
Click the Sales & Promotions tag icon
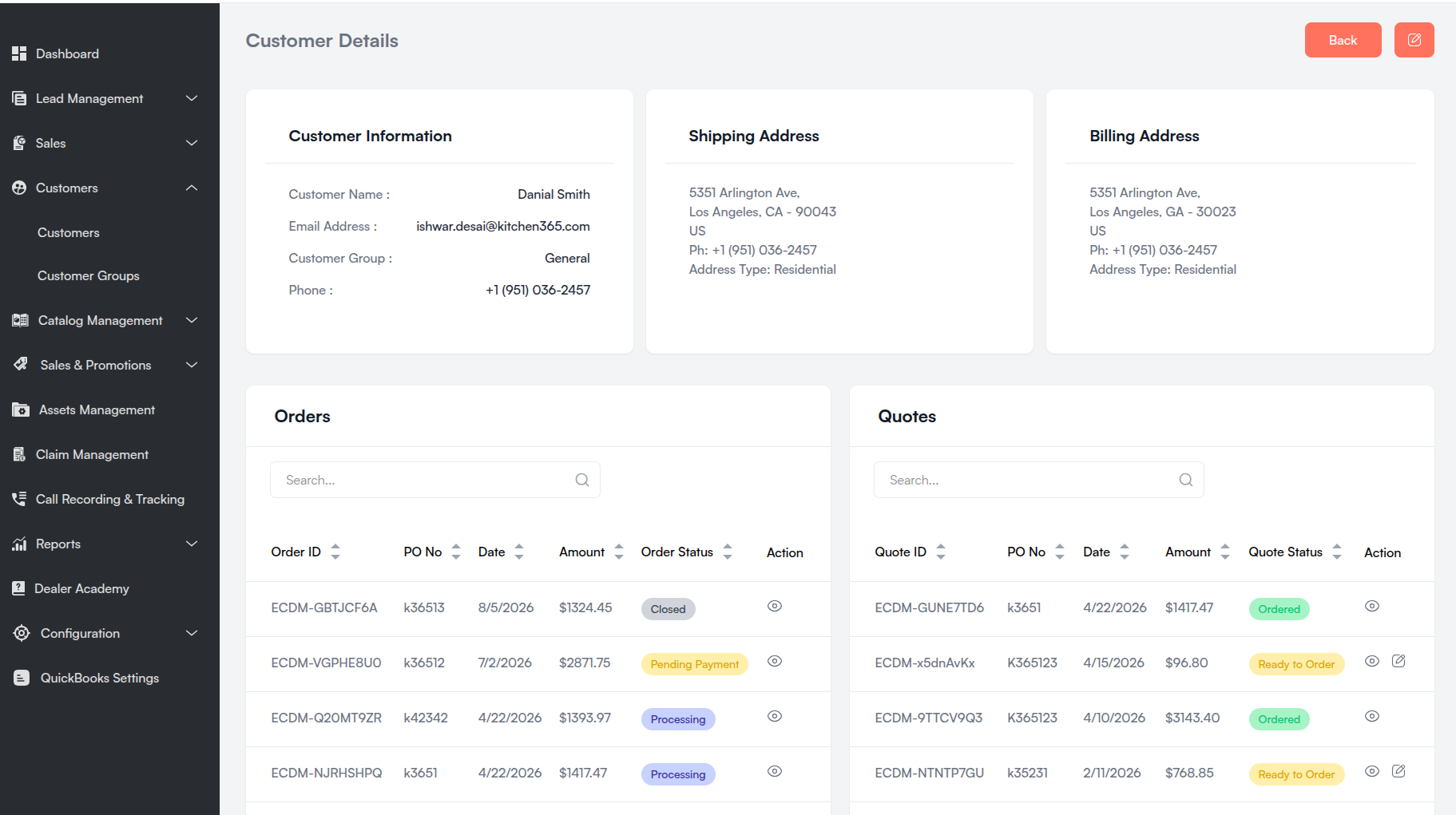click(x=21, y=364)
